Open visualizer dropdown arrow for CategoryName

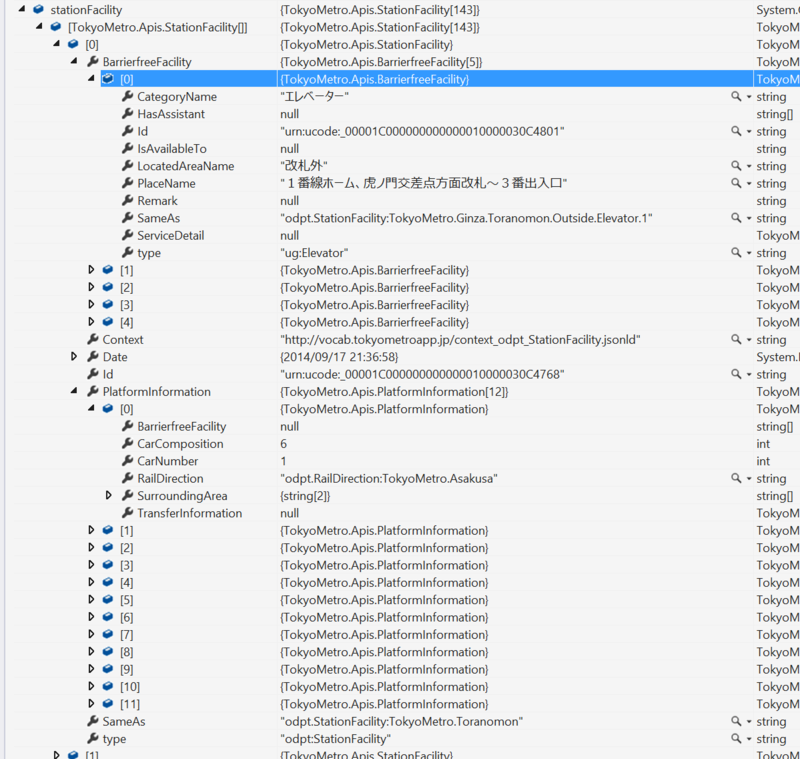[x=749, y=97]
